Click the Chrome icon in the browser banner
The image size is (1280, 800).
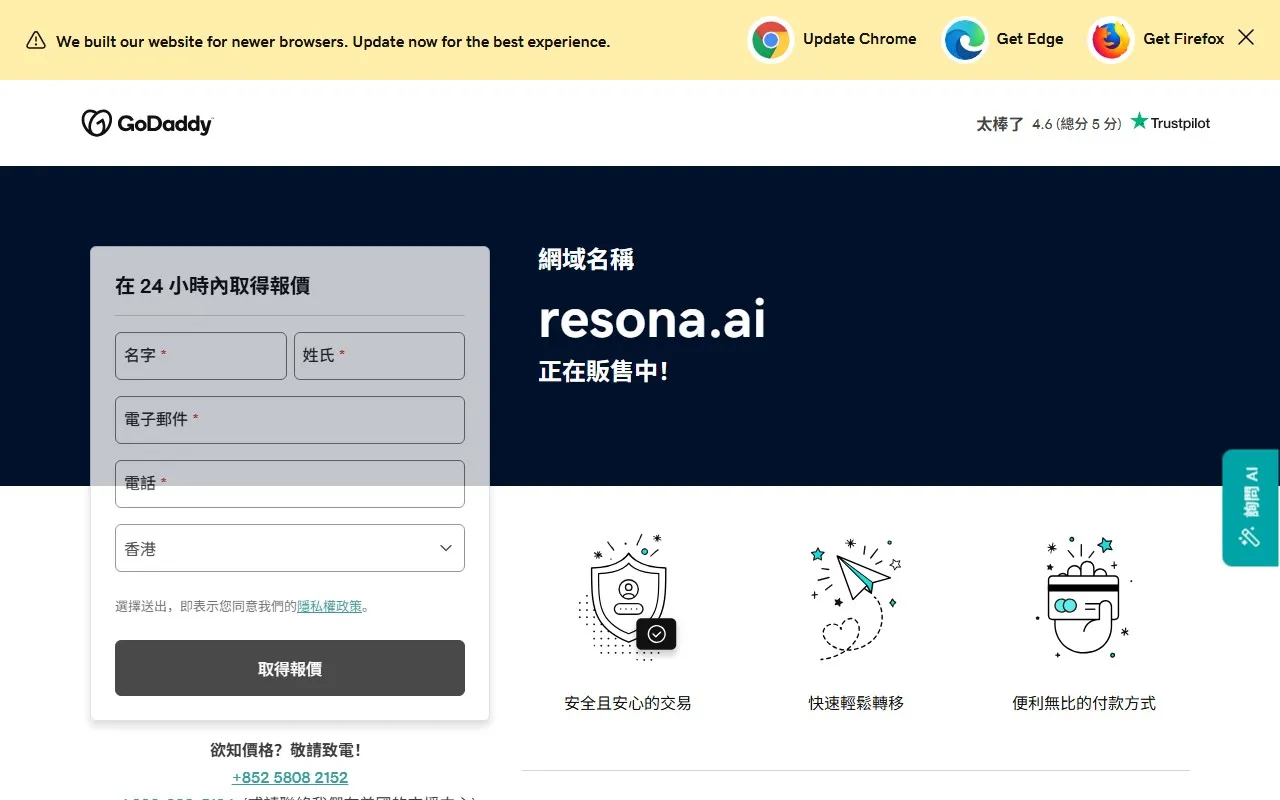point(771,40)
